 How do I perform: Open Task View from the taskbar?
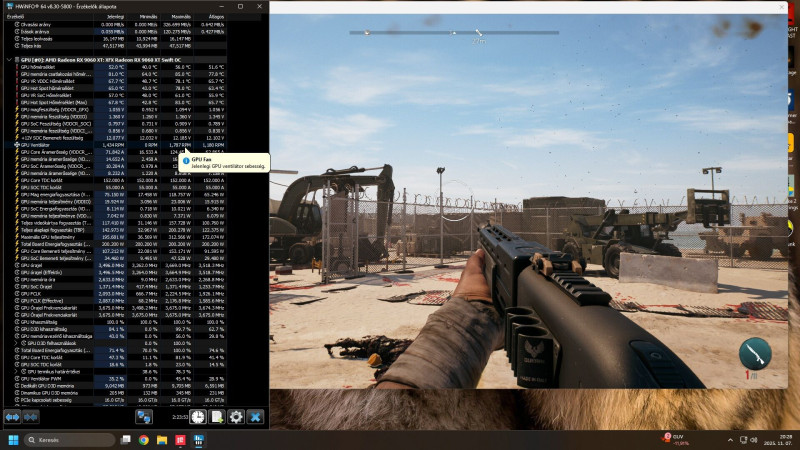pyautogui.click(x=125, y=440)
